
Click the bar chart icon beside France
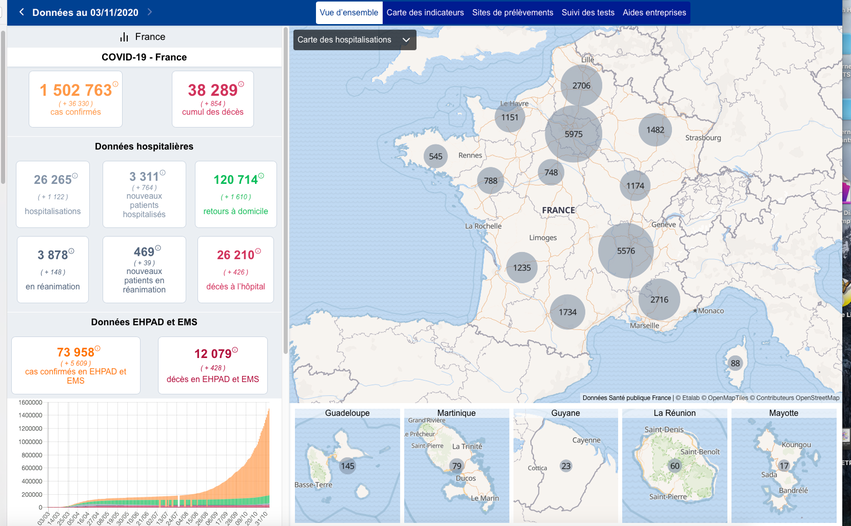[x=124, y=37]
